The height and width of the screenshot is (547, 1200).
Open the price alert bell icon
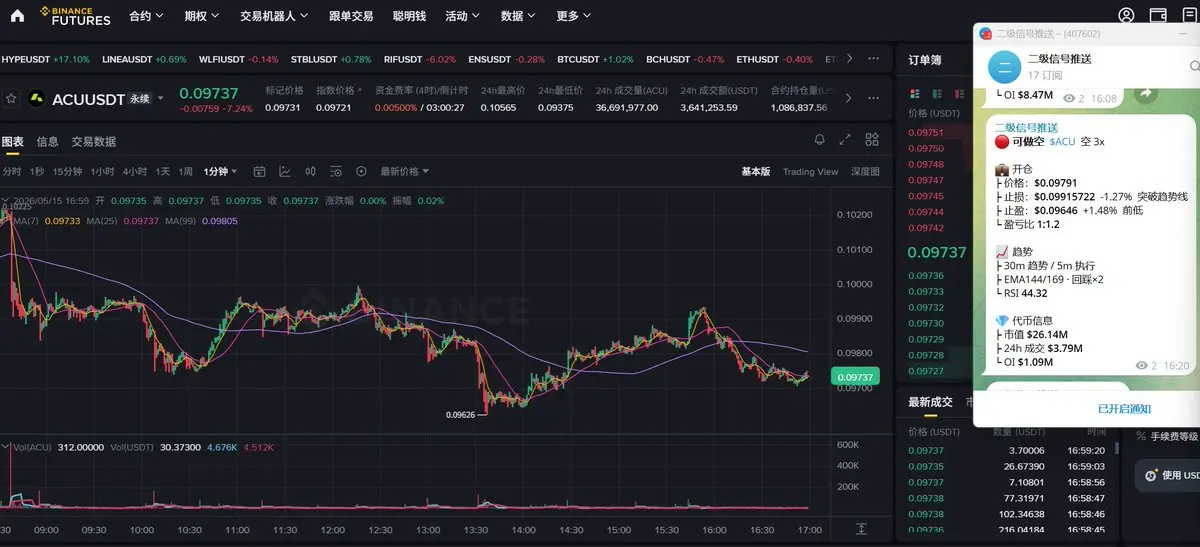820,140
